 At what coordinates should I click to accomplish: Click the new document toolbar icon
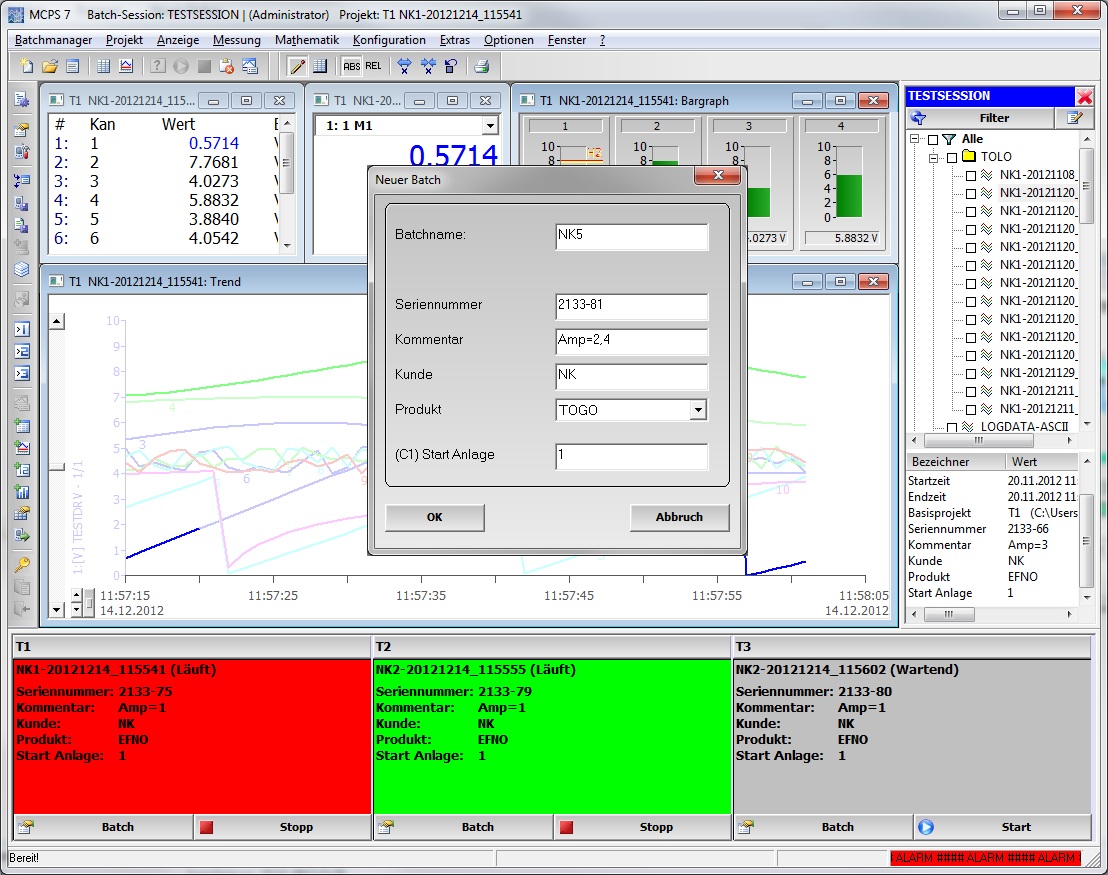click(x=26, y=65)
